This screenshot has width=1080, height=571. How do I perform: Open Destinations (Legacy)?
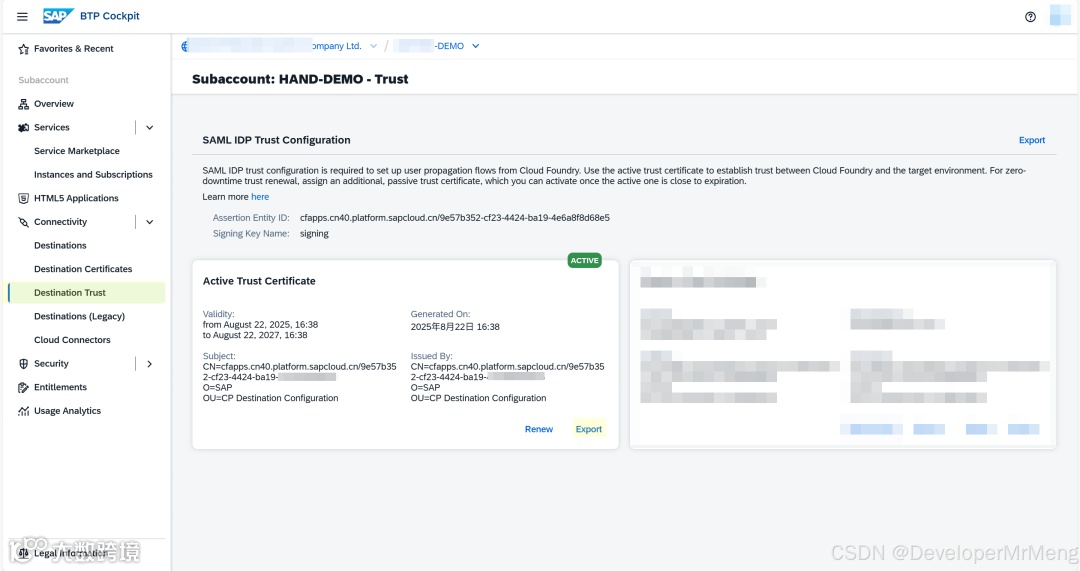pyautogui.click(x=79, y=317)
